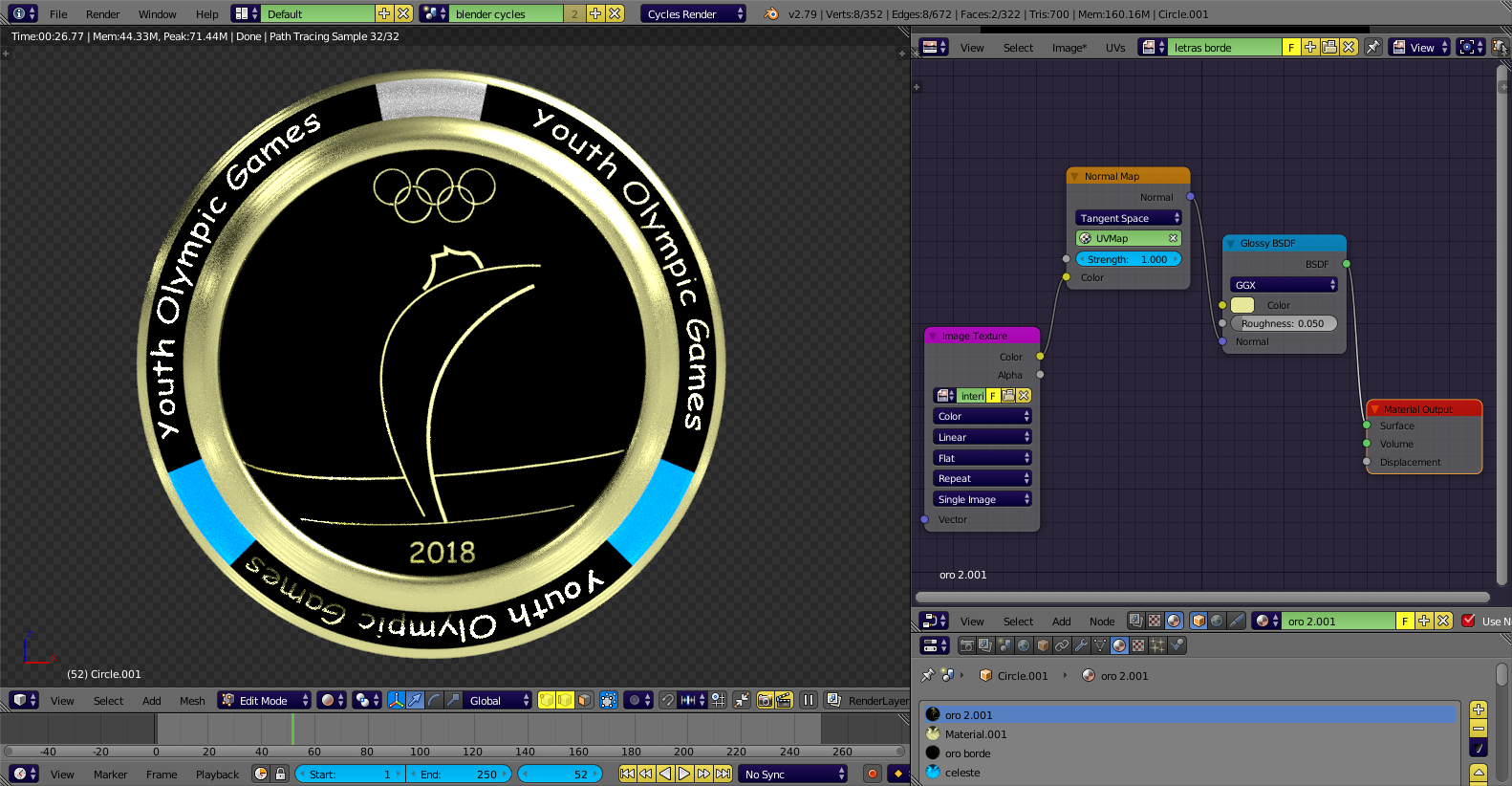Toggle limit selection to visible button
Screen dimensions: 1512x786
[609, 700]
